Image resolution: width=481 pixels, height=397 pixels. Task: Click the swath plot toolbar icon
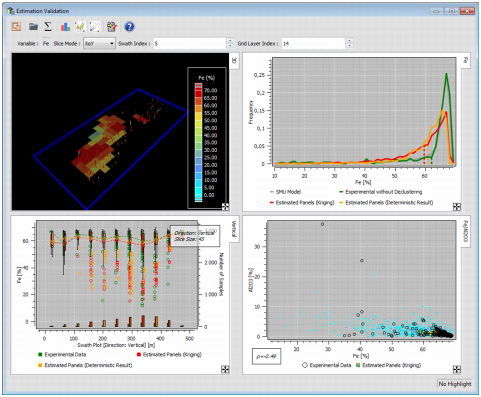pyautogui.click(x=80, y=27)
